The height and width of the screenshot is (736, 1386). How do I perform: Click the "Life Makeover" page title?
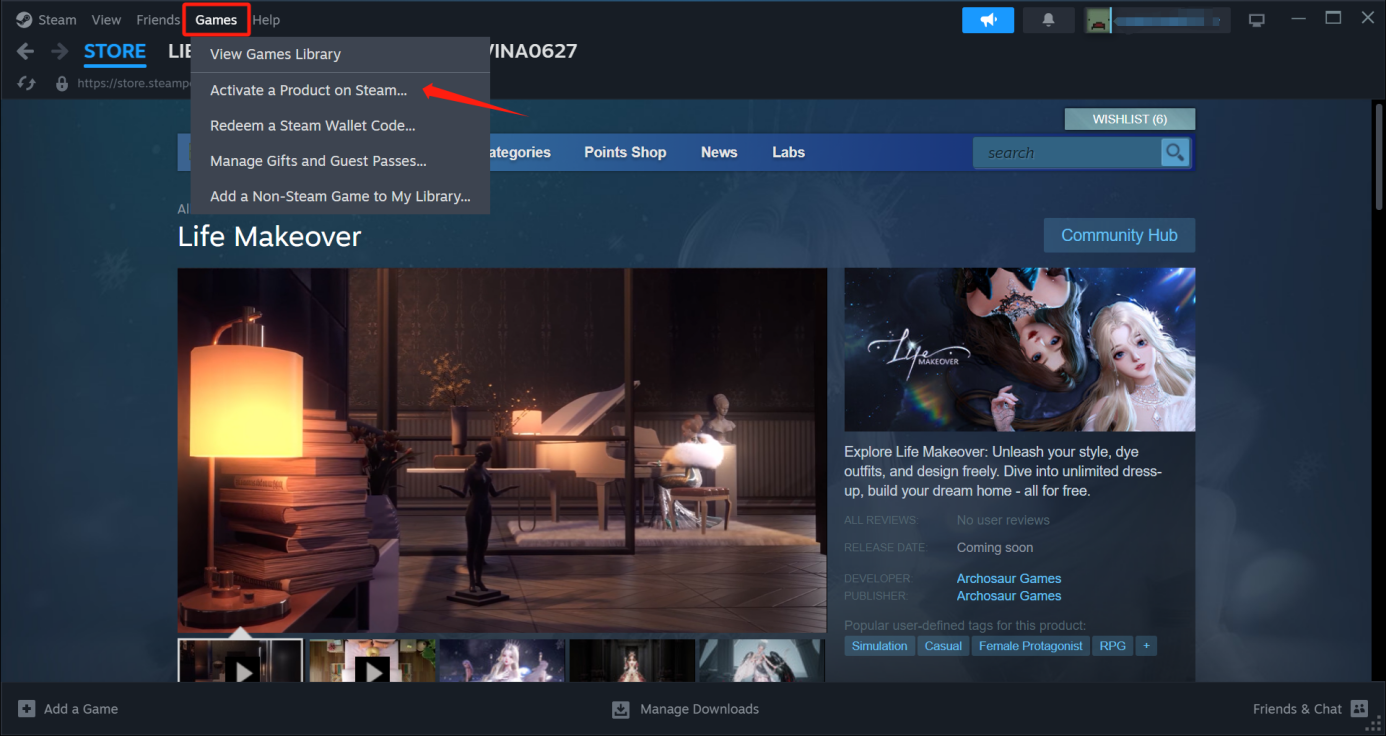coord(270,237)
